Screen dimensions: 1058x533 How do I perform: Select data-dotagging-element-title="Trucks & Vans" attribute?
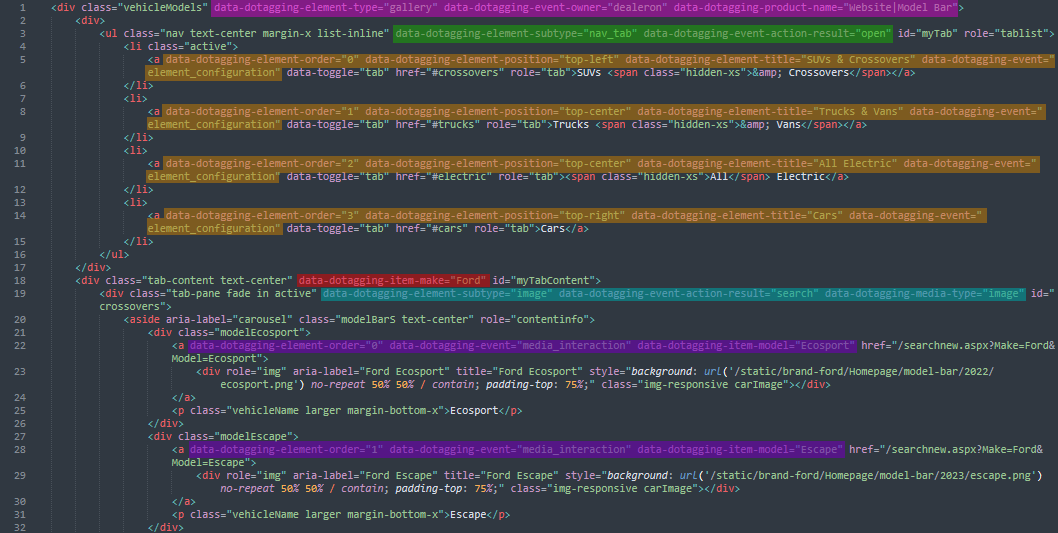771,111
